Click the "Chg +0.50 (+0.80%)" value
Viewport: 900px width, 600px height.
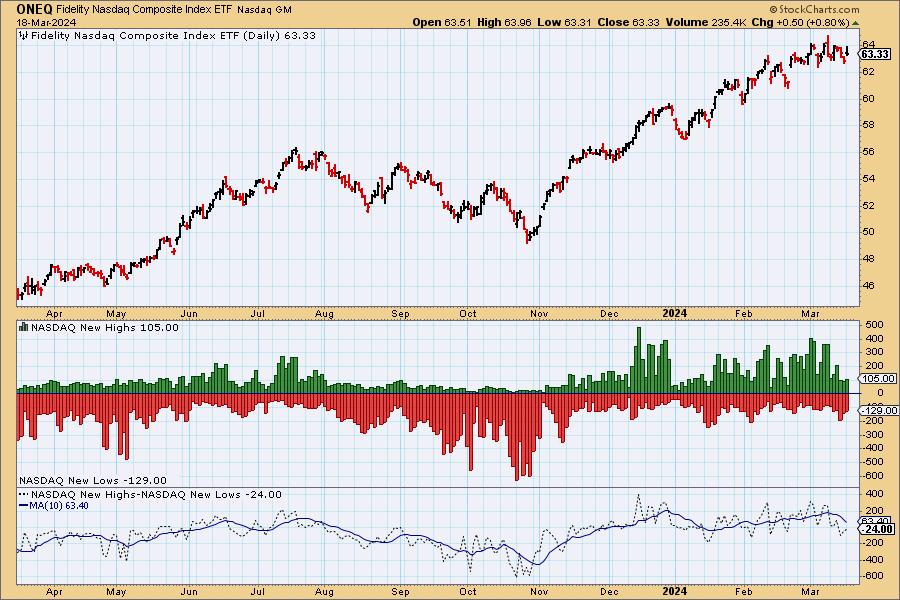click(x=800, y=22)
